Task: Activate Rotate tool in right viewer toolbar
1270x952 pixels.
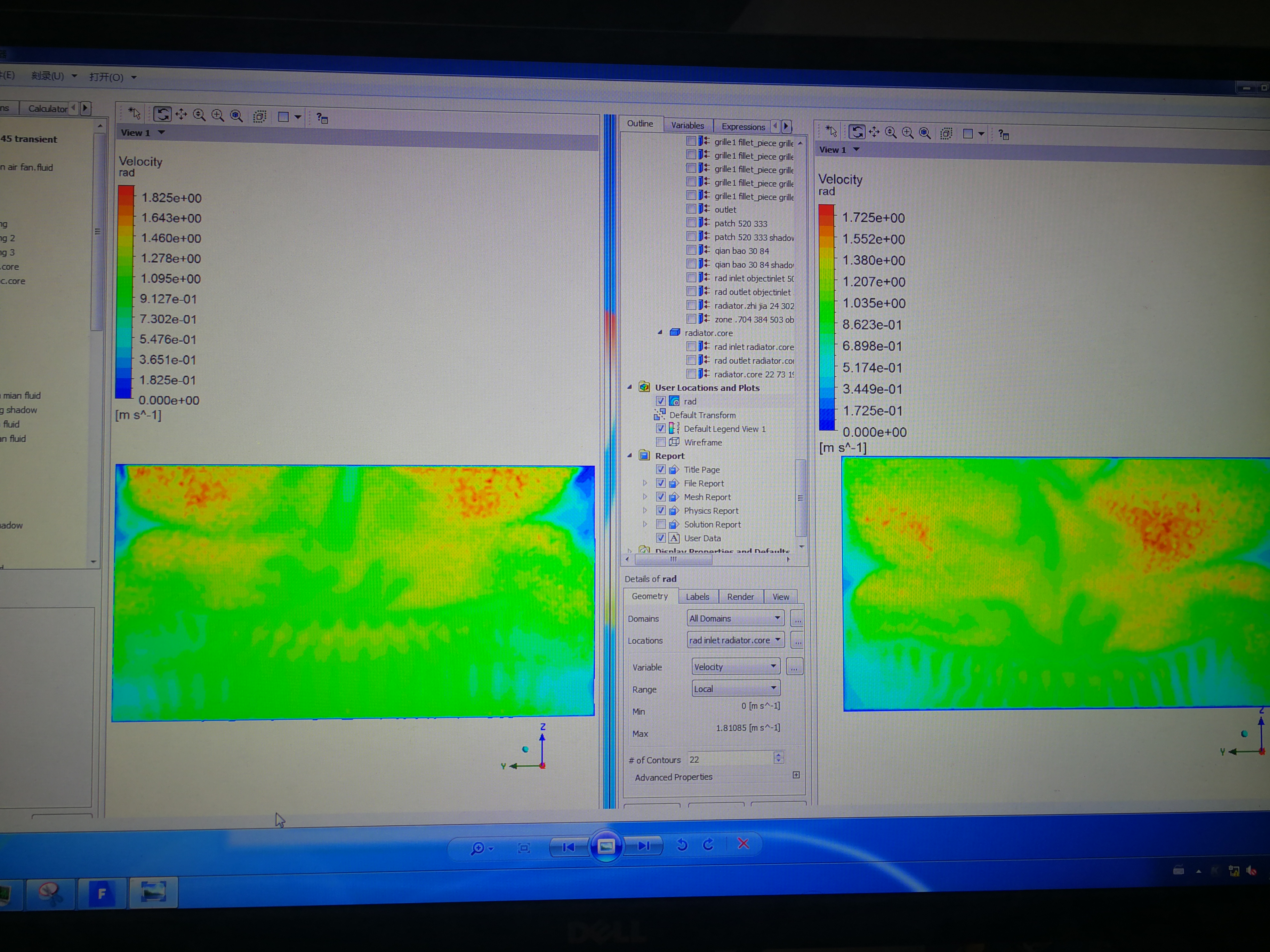Action: pyautogui.click(x=856, y=132)
